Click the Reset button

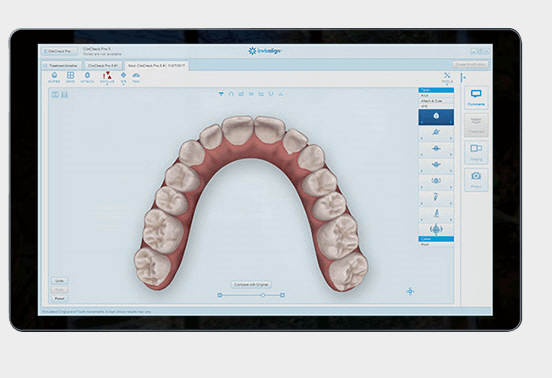[59, 298]
